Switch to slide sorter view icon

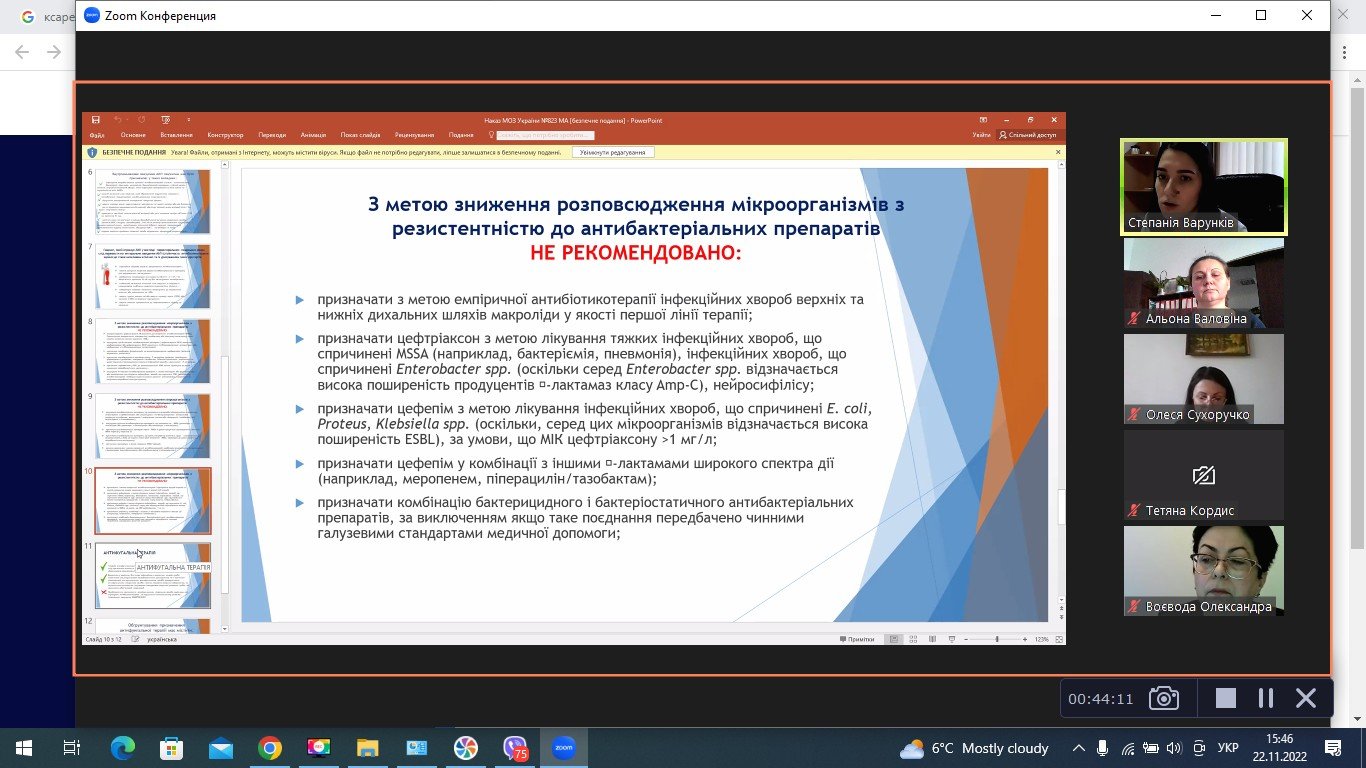click(x=912, y=639)
